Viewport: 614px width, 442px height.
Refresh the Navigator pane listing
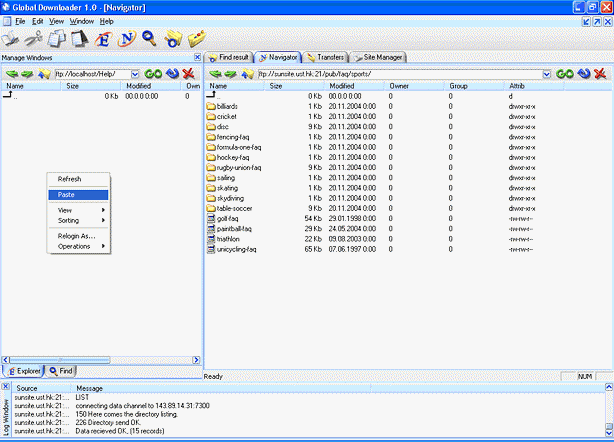[584, 74]
